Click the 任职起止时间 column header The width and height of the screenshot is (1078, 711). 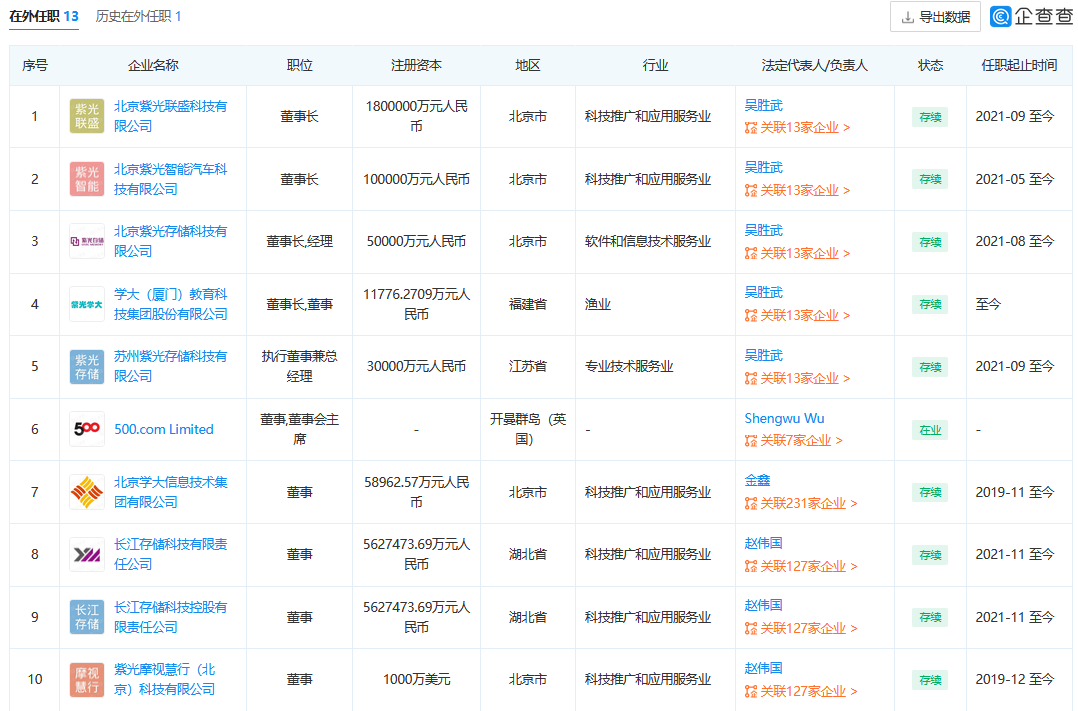[x=1019, y=65]
